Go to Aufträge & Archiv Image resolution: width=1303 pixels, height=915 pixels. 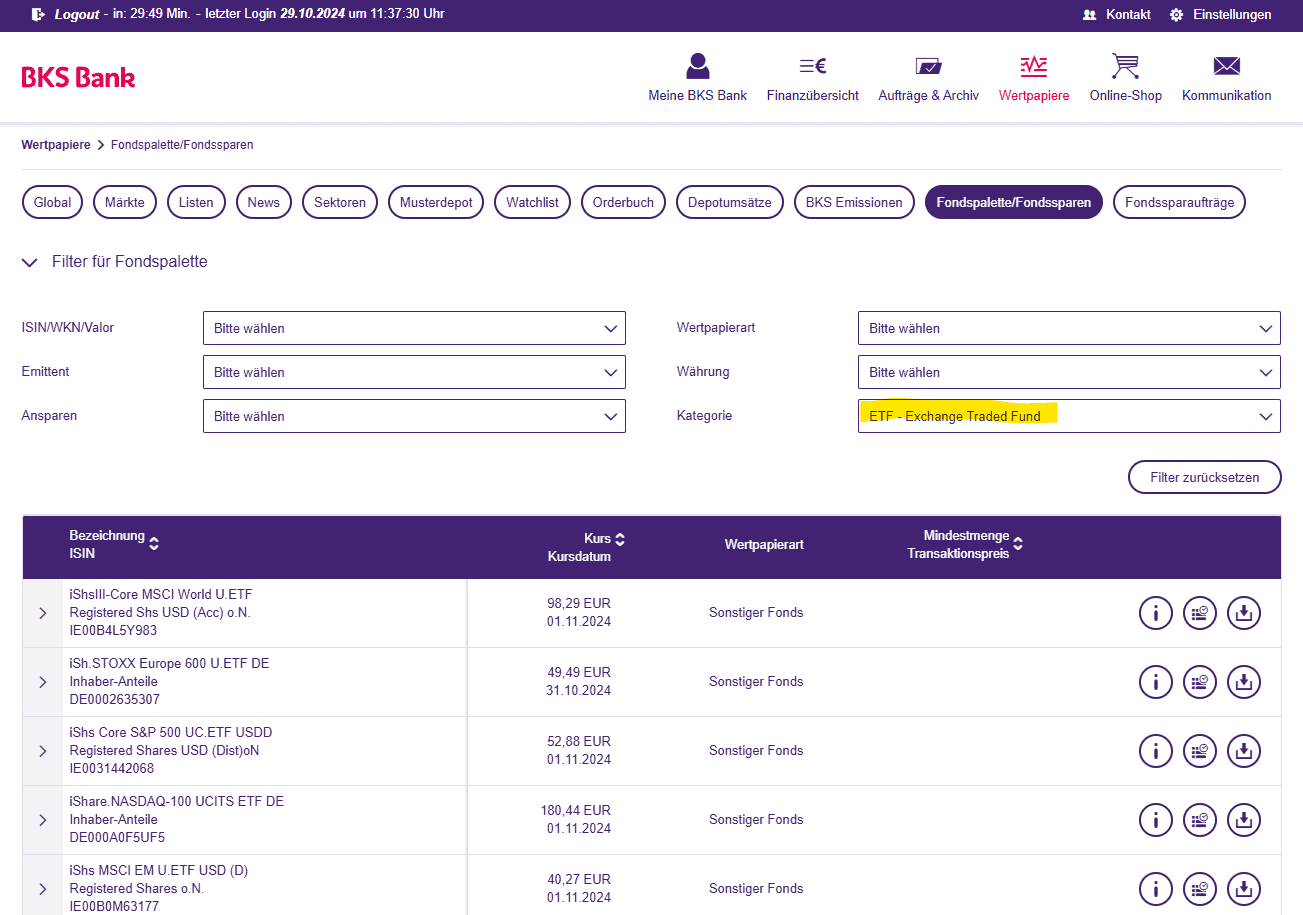(928, 77)
